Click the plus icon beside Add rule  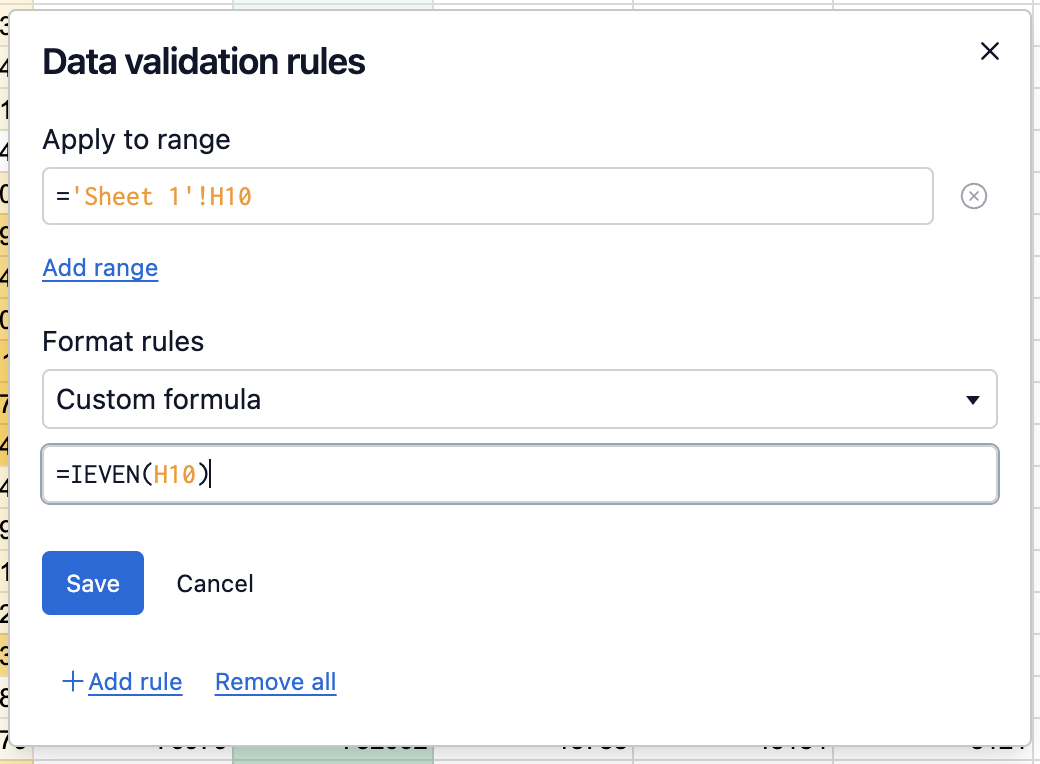tap(72, 682)
